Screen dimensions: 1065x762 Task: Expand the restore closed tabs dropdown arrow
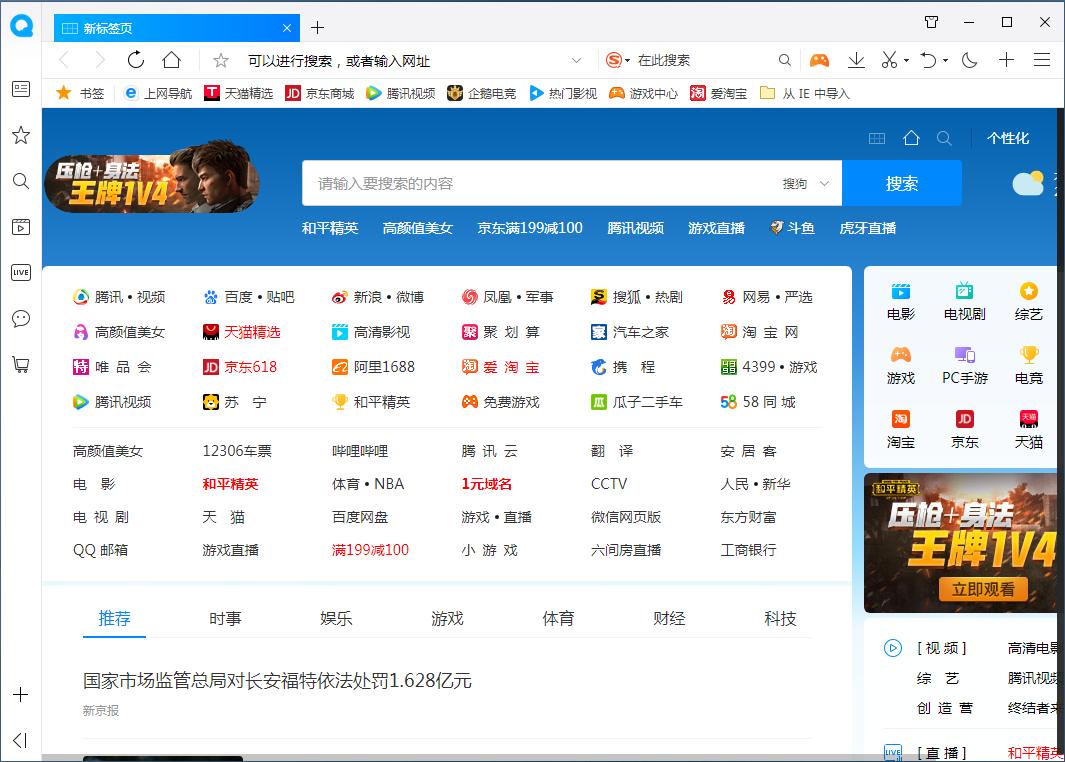click(944, 60)
